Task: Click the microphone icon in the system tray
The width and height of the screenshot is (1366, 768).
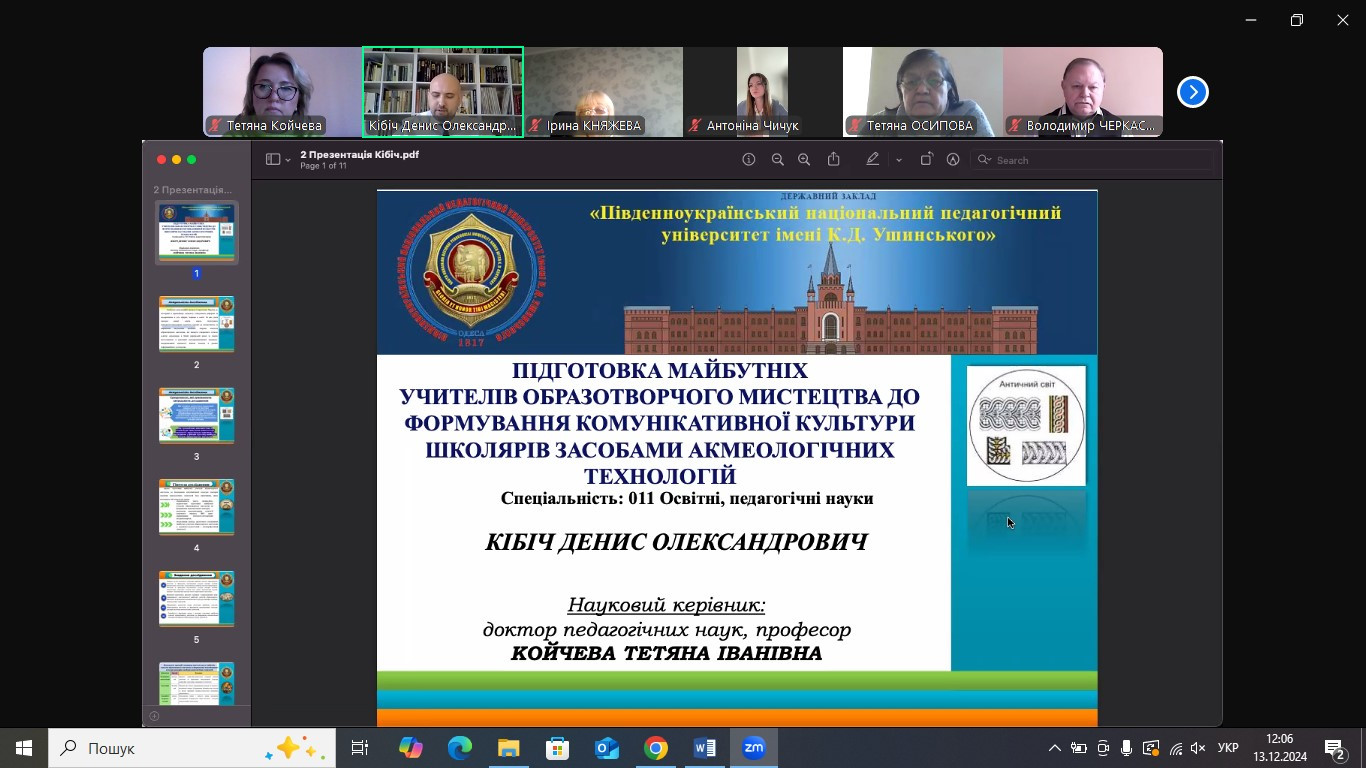Action: [x=1127, y=748]
